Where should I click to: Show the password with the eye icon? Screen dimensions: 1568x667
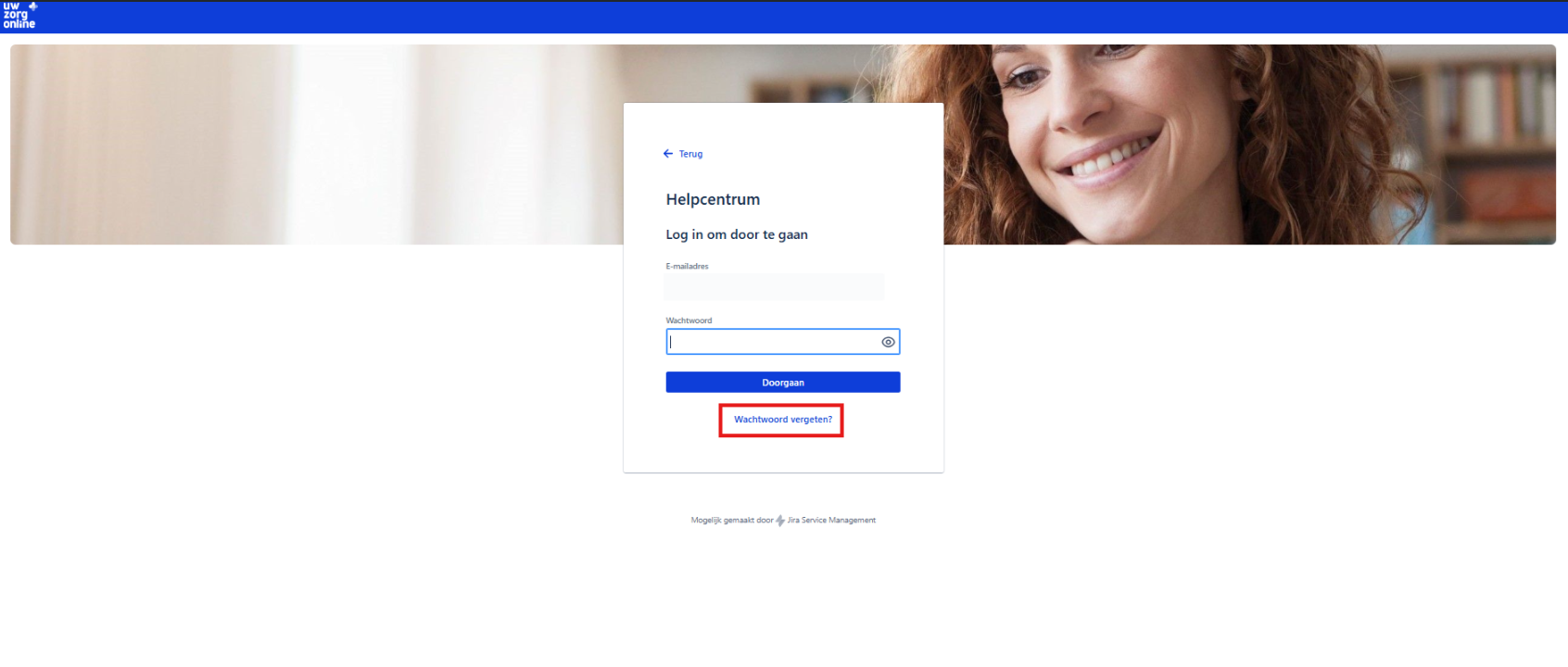[x=888, y=342]
